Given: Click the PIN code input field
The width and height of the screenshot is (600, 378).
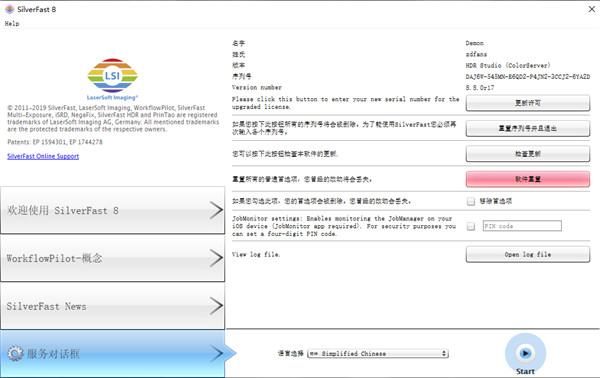Looking at the screenshot, I should coord(522,226).
